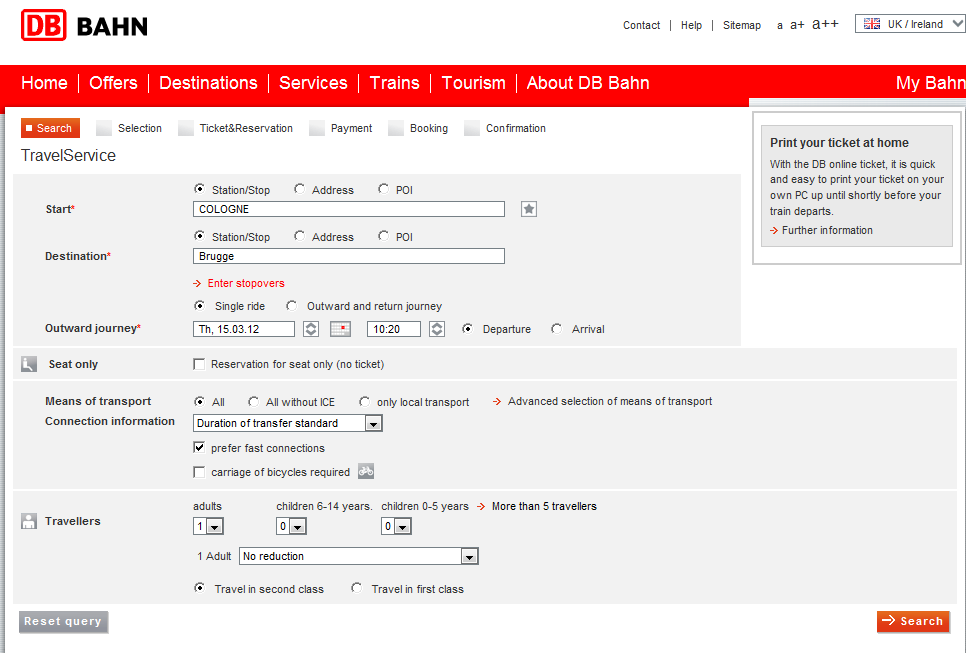Viewport: 966px width, 653px height.
Task: Select Address radio for Start
Action: click(299, 189)
